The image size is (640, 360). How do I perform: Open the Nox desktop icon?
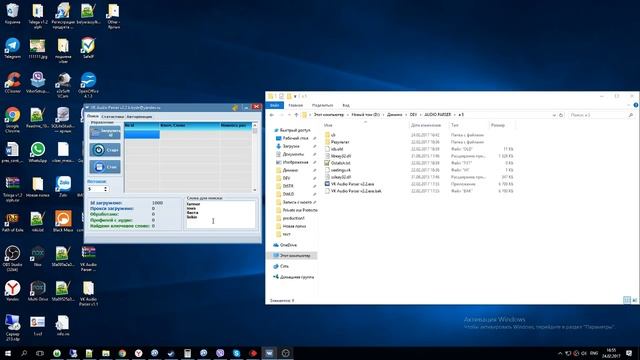pyautogui.click(x=38, y=256)
